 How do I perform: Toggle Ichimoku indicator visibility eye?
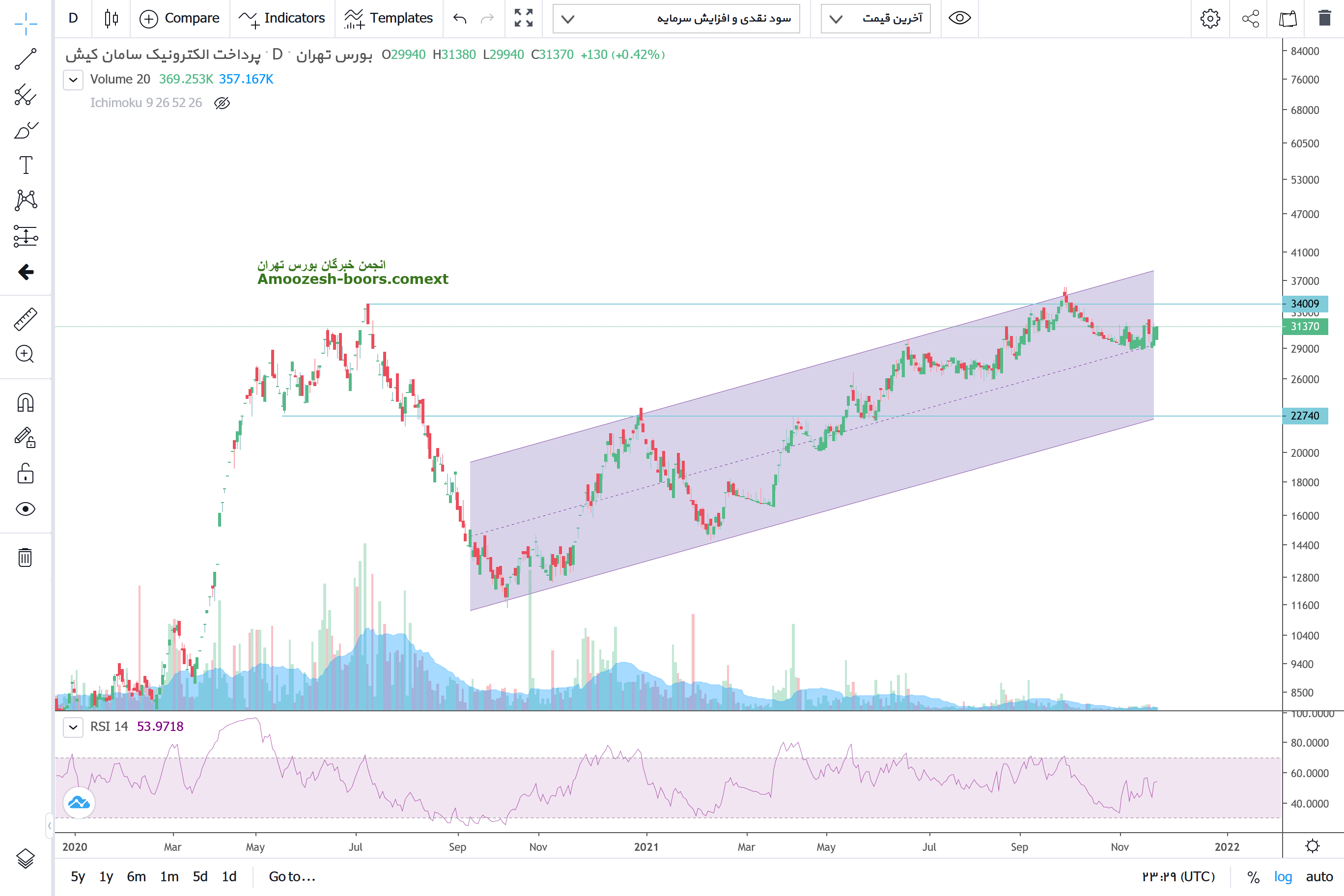222,103
